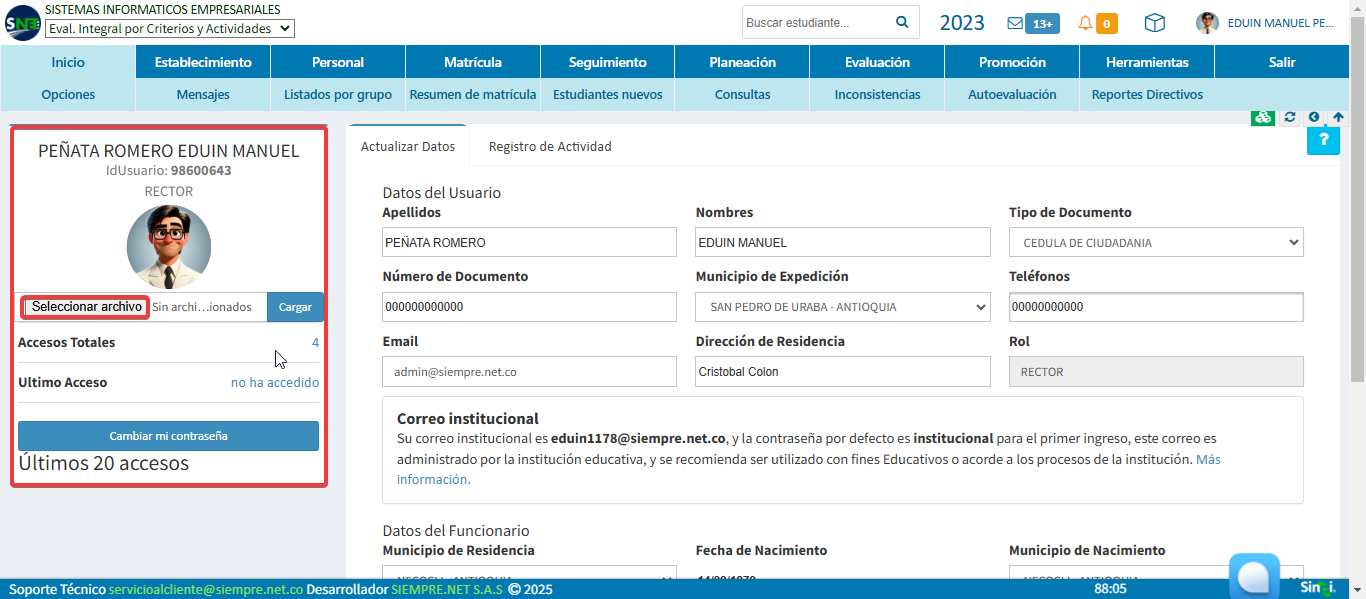Click the Número de Documento field
1366x599 pixels.
[529, 307]
